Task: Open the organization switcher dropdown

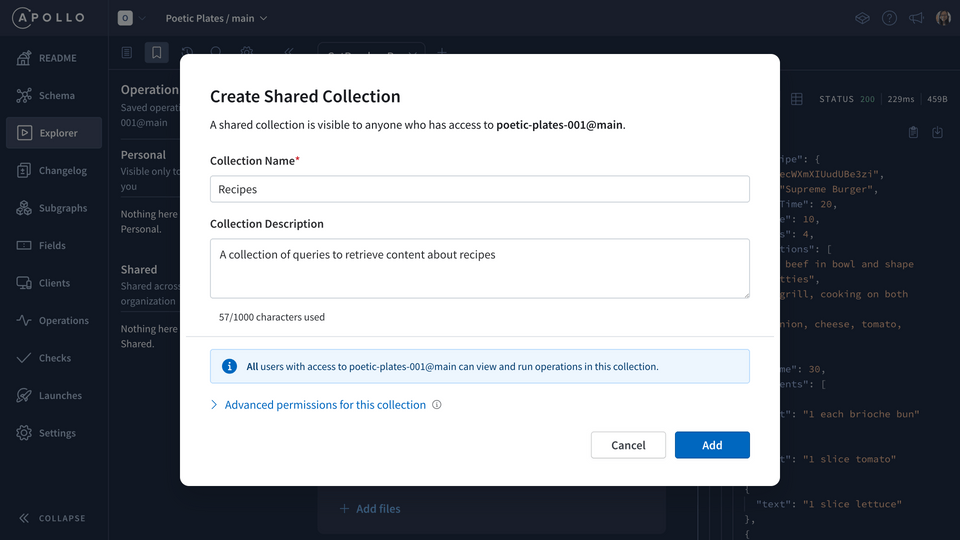Action: pos(132,18)
